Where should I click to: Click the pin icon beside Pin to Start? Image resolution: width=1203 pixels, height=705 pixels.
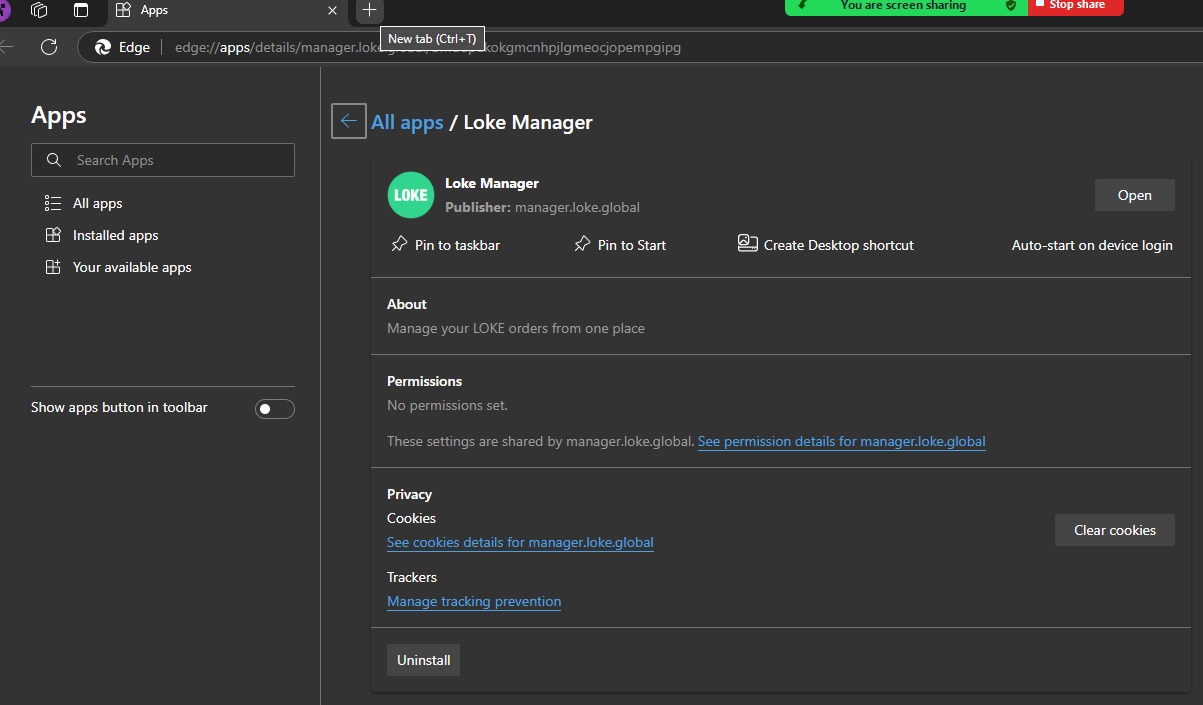(x=582, y=244)
